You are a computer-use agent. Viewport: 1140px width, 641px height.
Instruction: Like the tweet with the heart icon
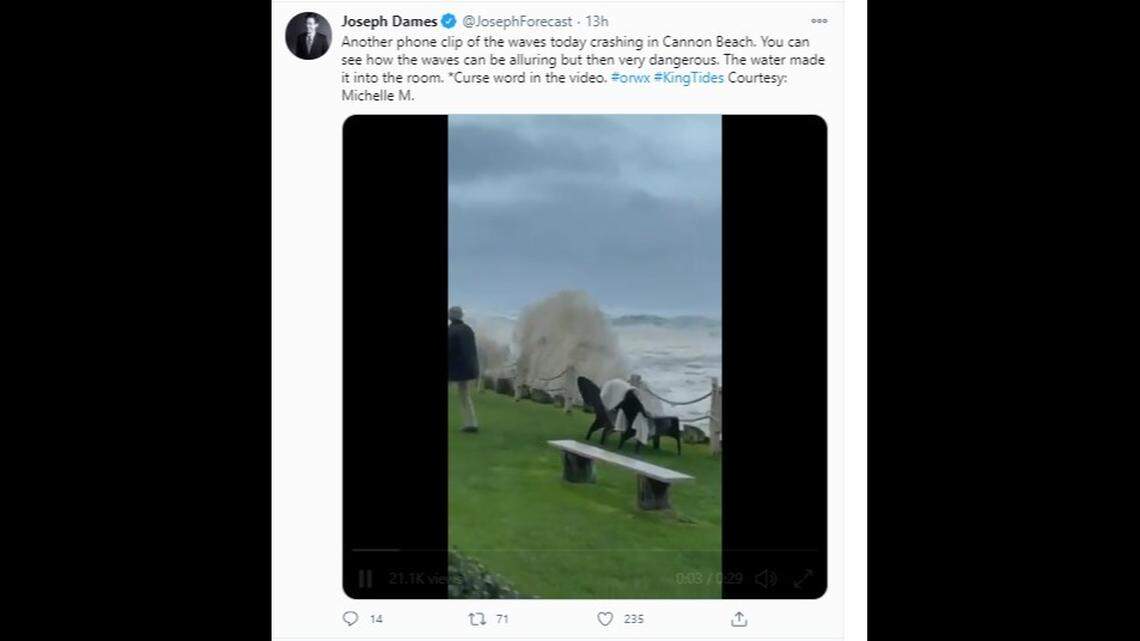[605, 619]
